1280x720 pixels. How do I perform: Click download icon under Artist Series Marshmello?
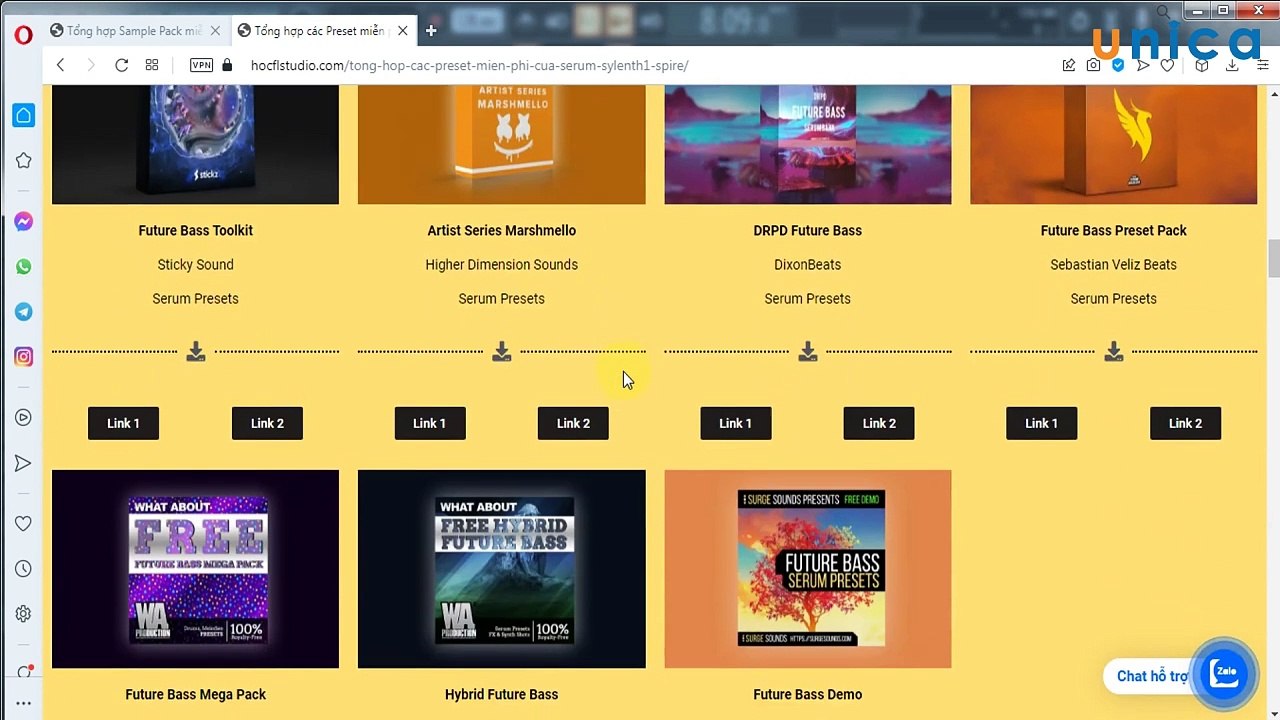[x=502, y=351]
